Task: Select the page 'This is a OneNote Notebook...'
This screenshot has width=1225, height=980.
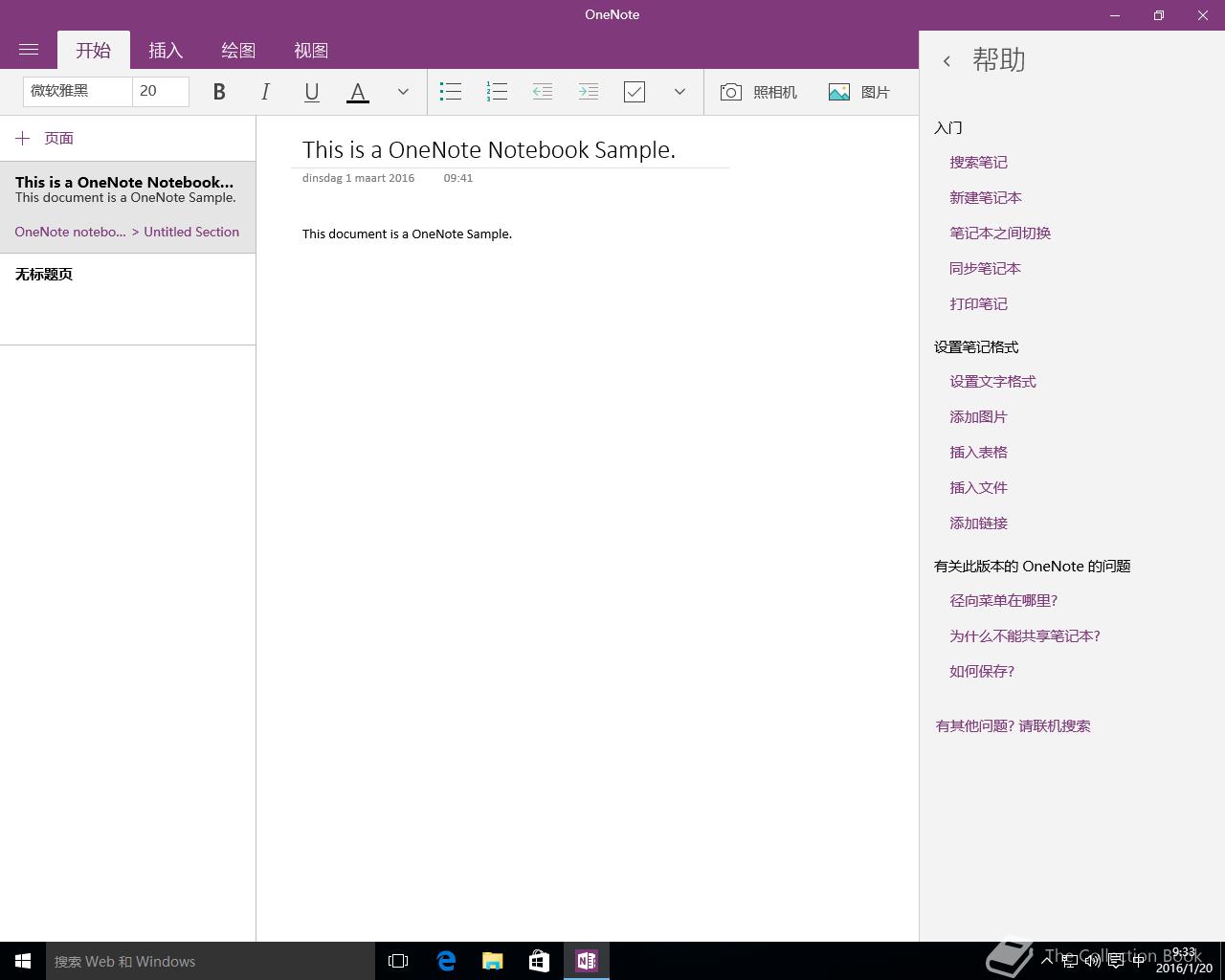Action: (127, 207)
